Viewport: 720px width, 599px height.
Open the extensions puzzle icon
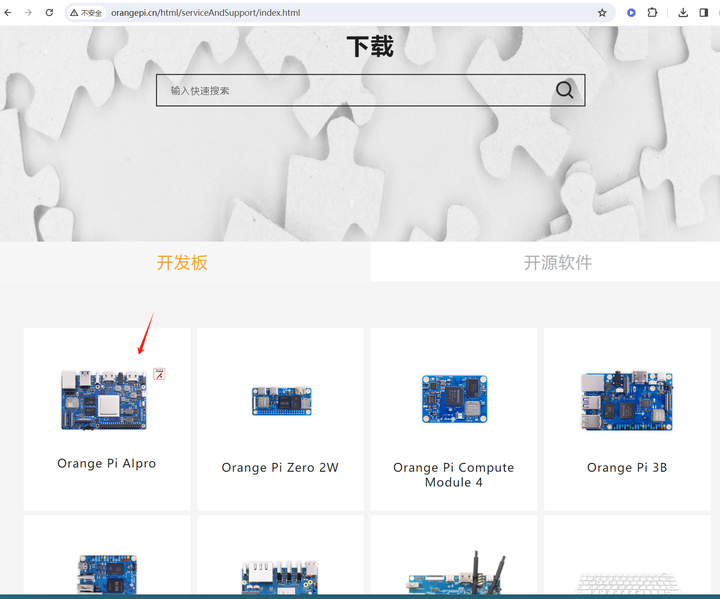coord(652,13)
